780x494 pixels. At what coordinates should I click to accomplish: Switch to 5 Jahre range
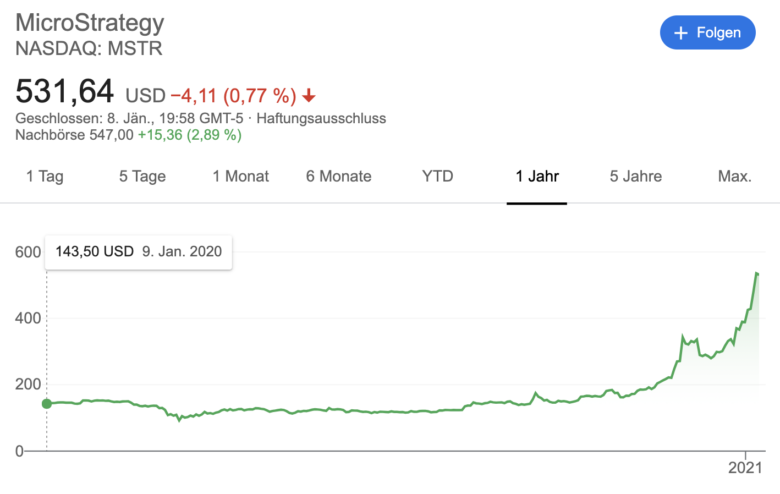tap(636, 176)
